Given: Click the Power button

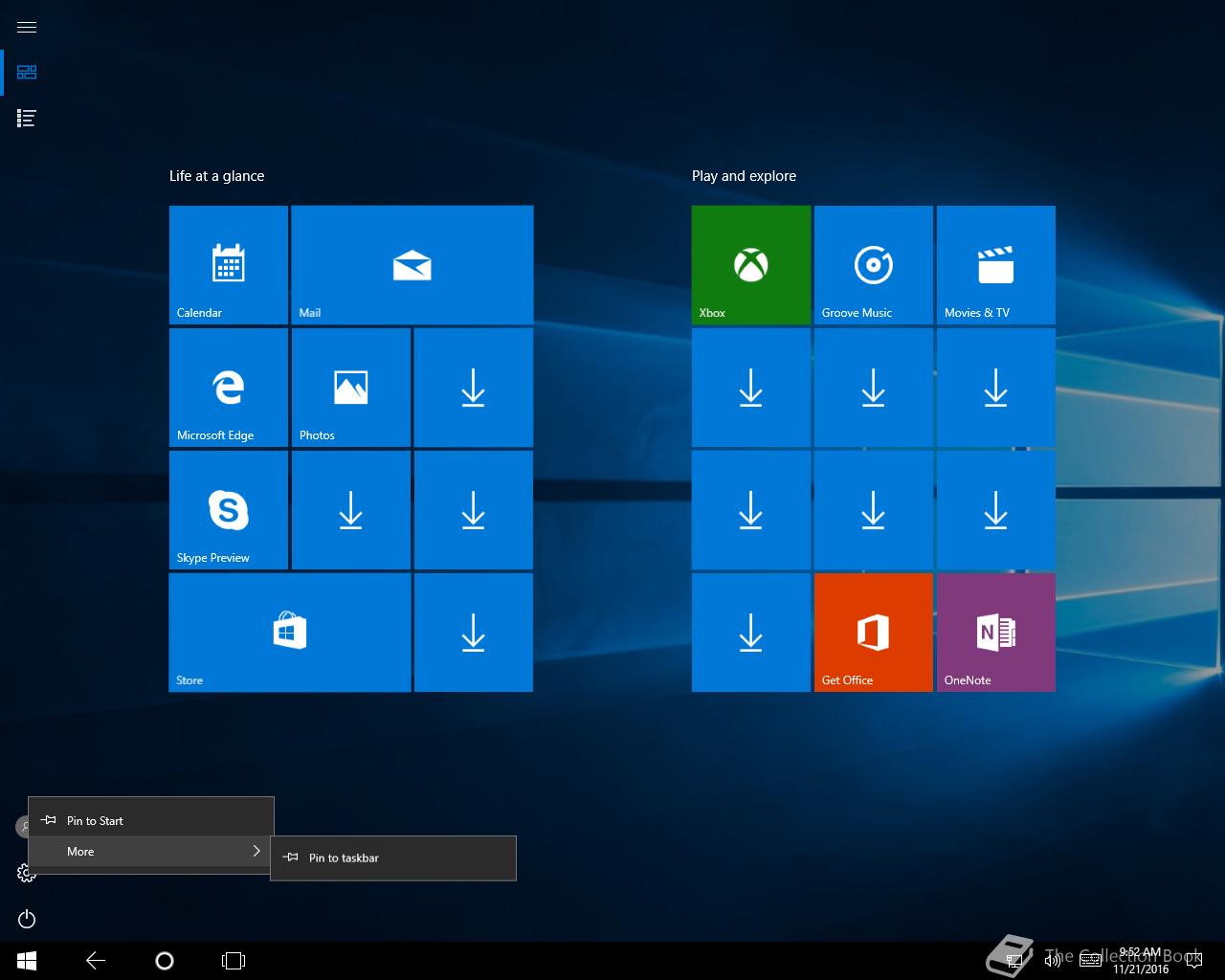Looking at the screenshot, I should click(x=27, y=919).
